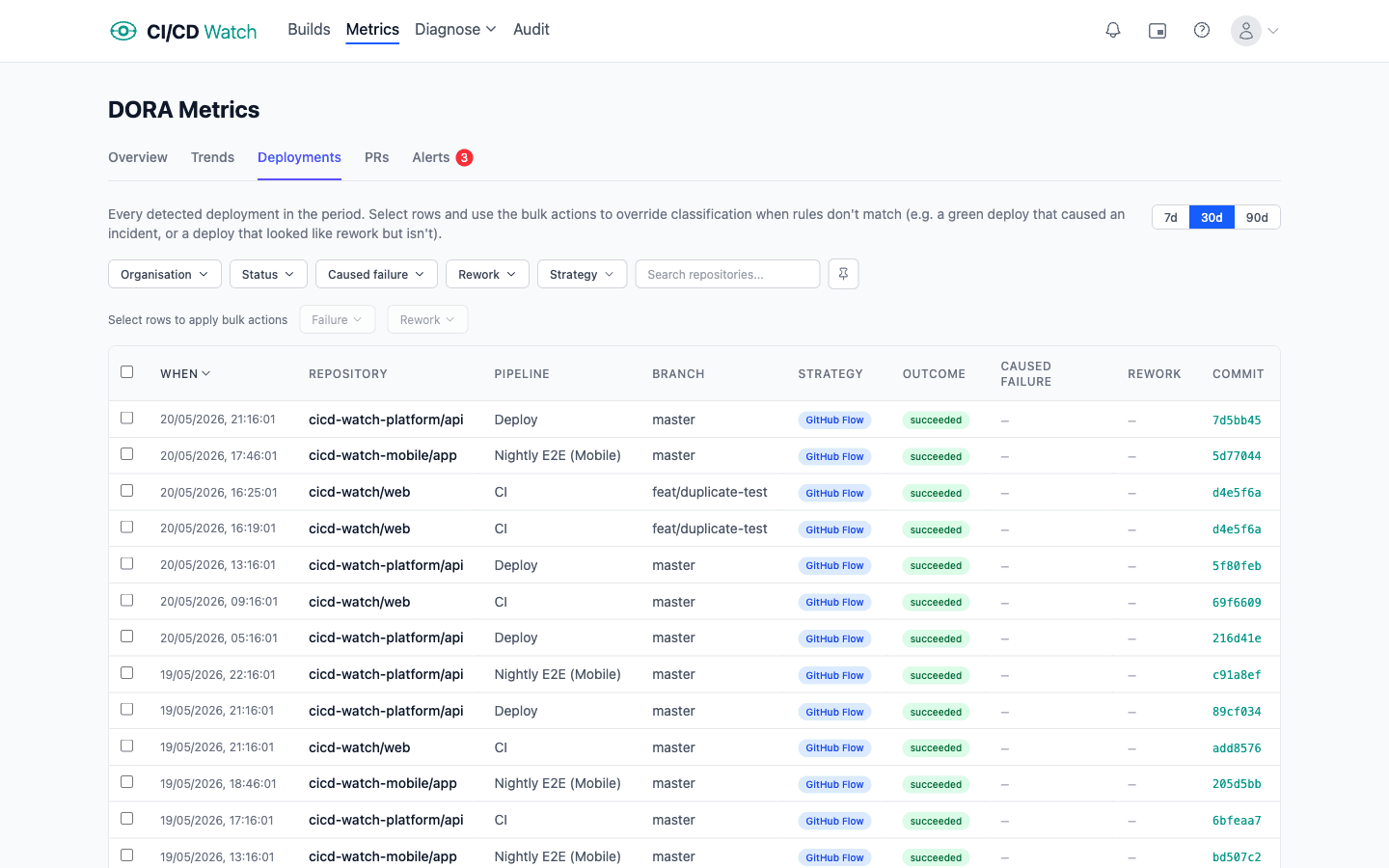
Task: Click the OUTCOME column header
Action: (934, 374)
